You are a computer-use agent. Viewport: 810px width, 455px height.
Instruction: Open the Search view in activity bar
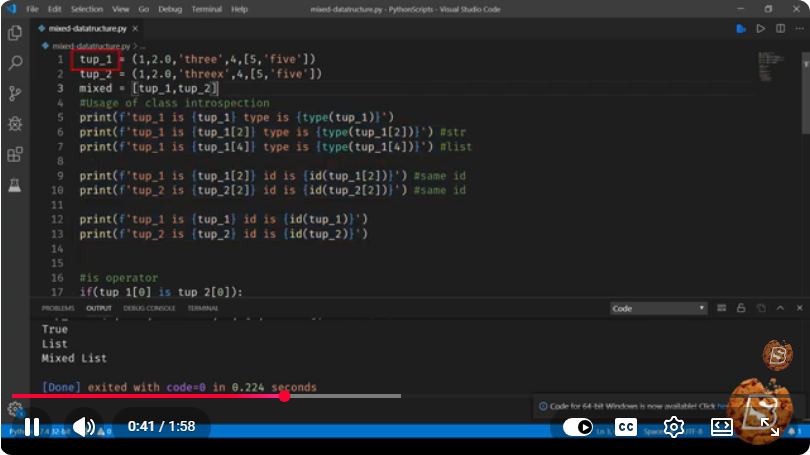pyautogui.click(x=15, y=63)
